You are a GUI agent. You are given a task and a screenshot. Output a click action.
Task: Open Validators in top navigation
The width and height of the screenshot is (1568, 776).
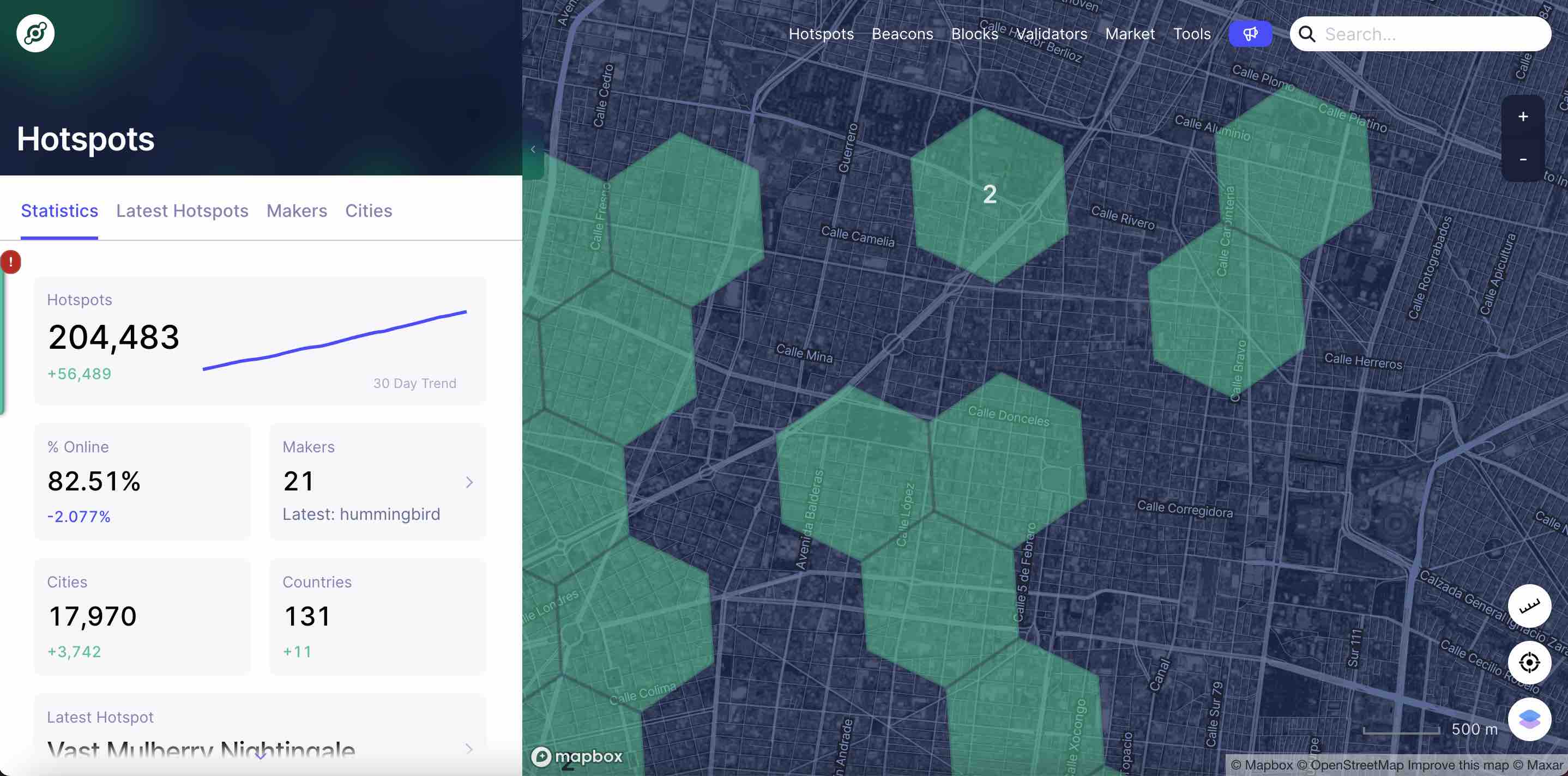[x=1052, y=34]
